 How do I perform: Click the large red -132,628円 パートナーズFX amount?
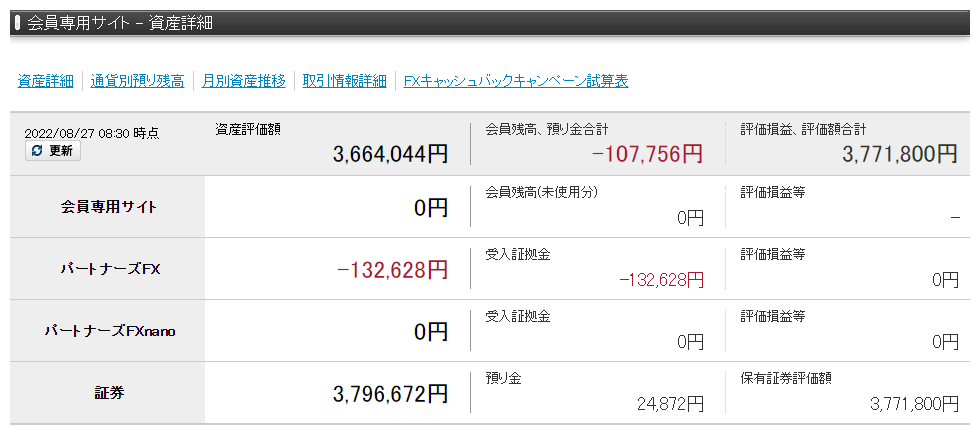[392, 270]
